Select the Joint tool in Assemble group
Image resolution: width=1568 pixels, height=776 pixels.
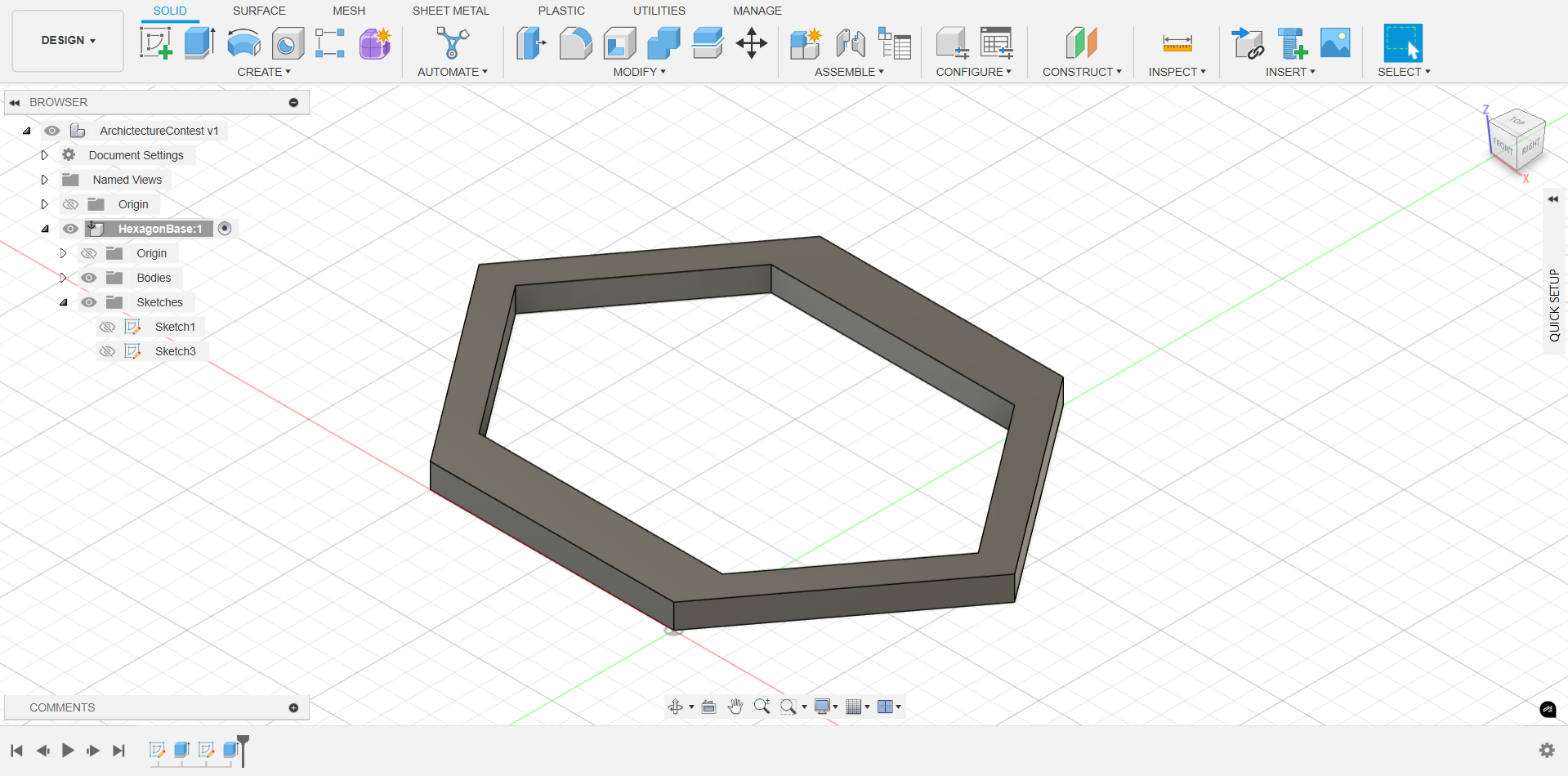point(851,43)
